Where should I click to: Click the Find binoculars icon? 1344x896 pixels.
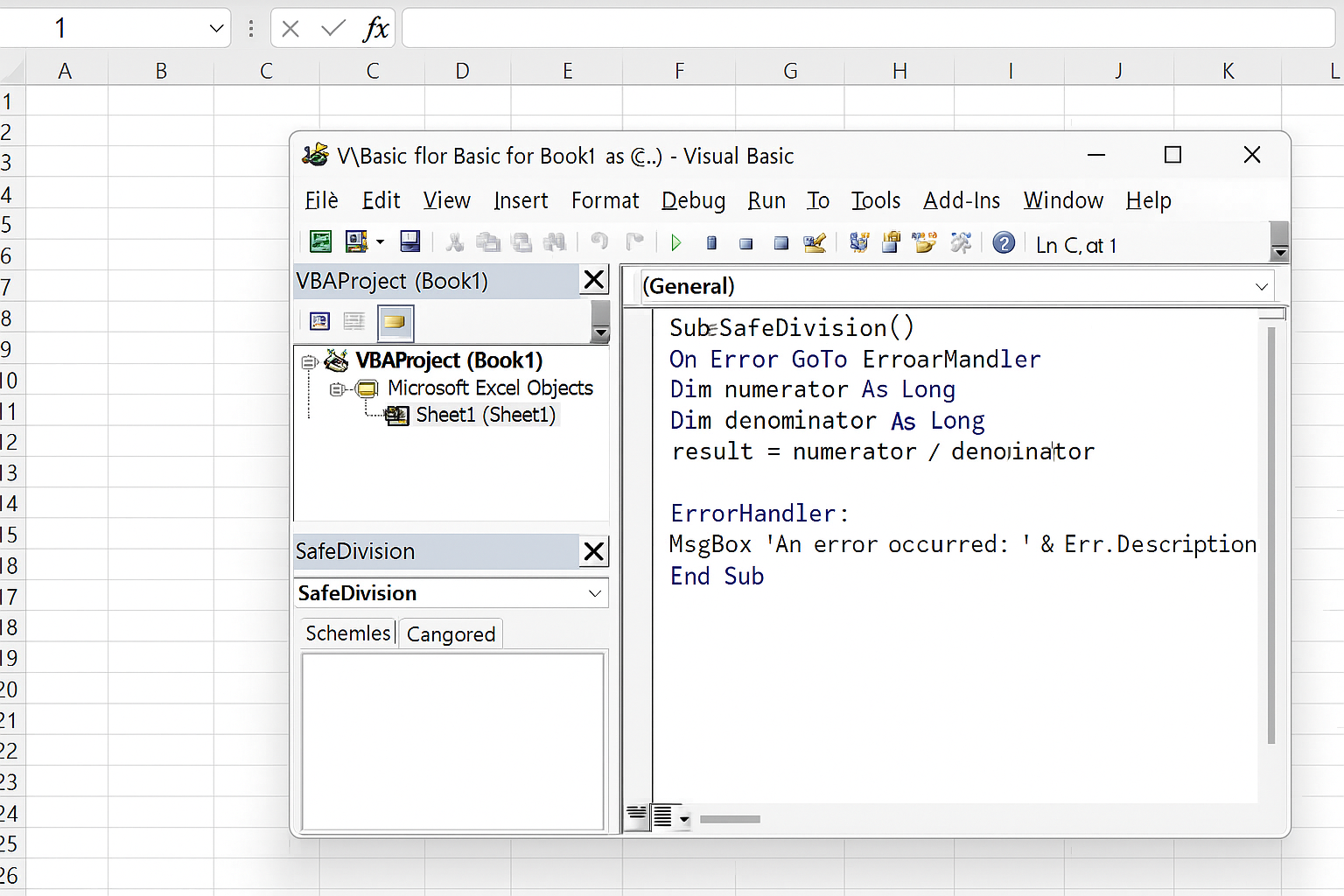tap(555, 242)
